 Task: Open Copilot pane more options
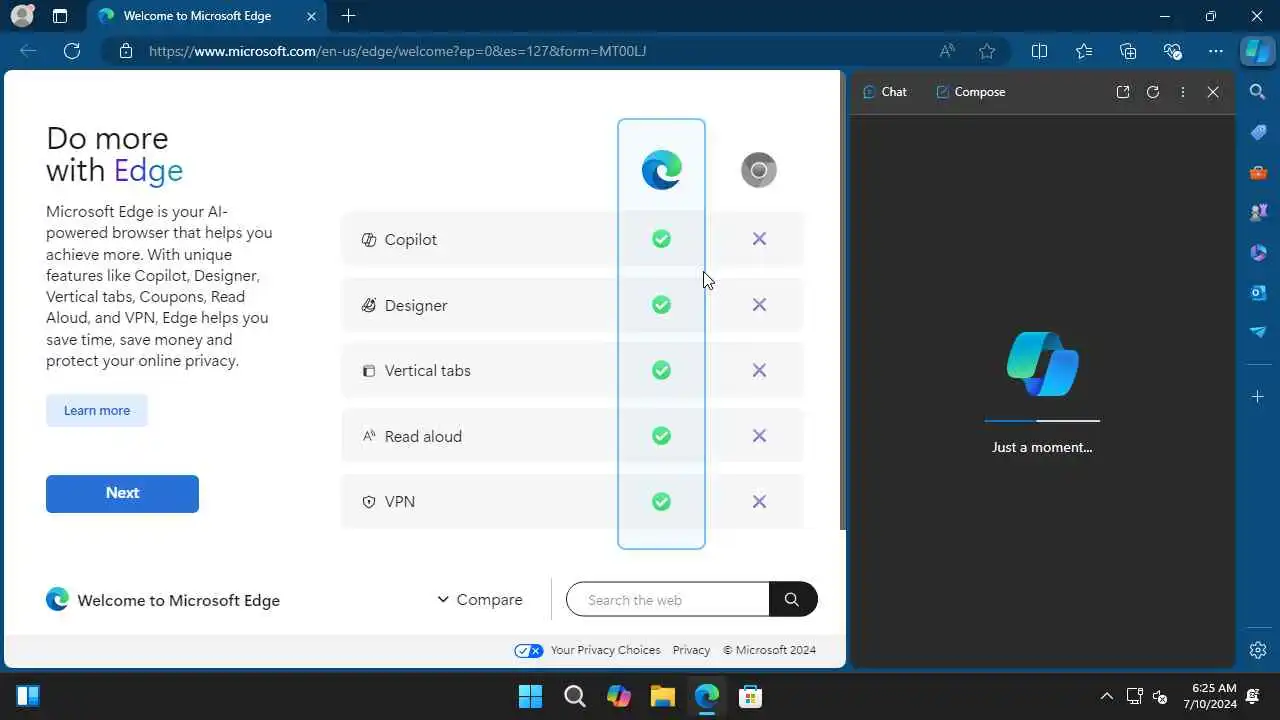coord(1183,92)
